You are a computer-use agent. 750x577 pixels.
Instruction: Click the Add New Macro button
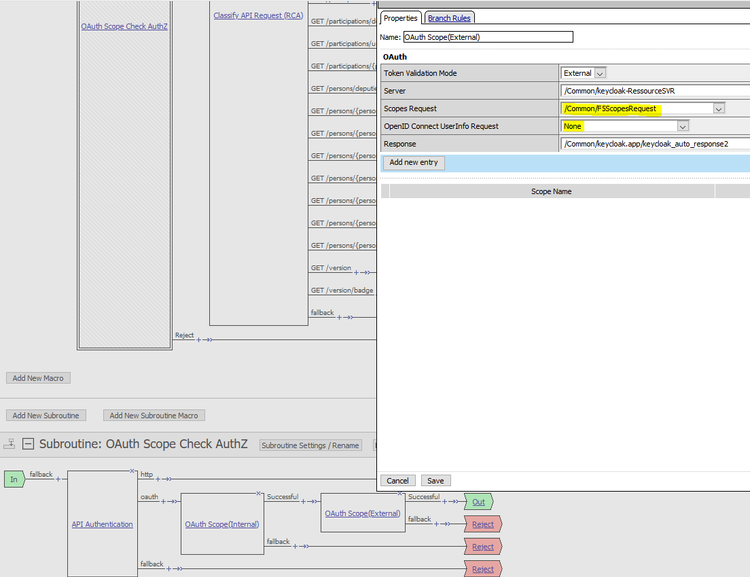click(39, 378)
